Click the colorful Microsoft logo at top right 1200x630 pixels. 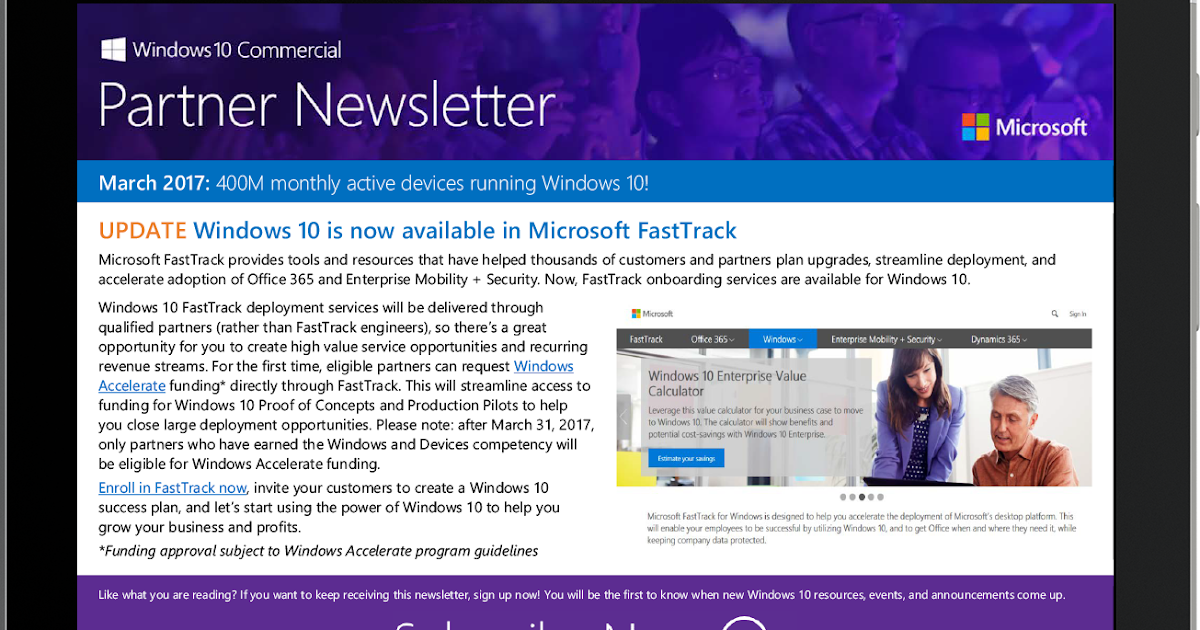point(1024,127)
